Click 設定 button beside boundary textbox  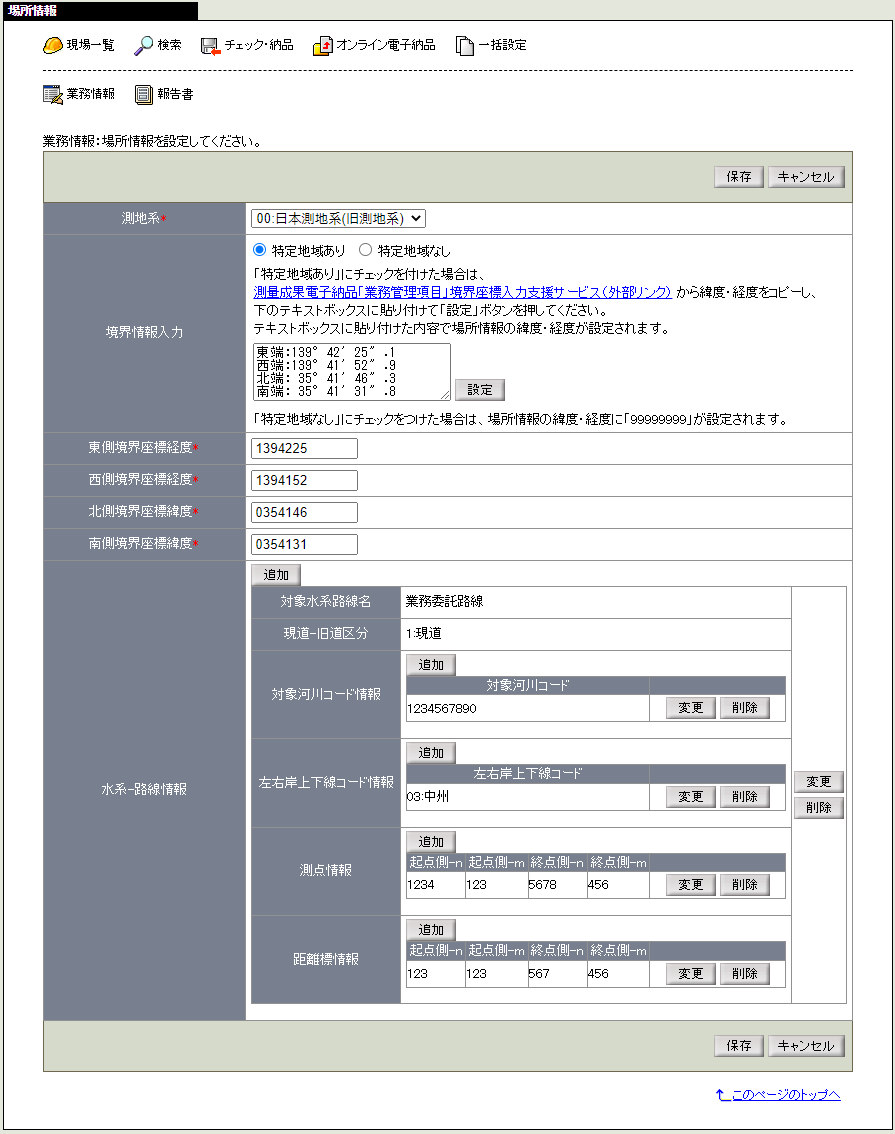pos(479,390)
